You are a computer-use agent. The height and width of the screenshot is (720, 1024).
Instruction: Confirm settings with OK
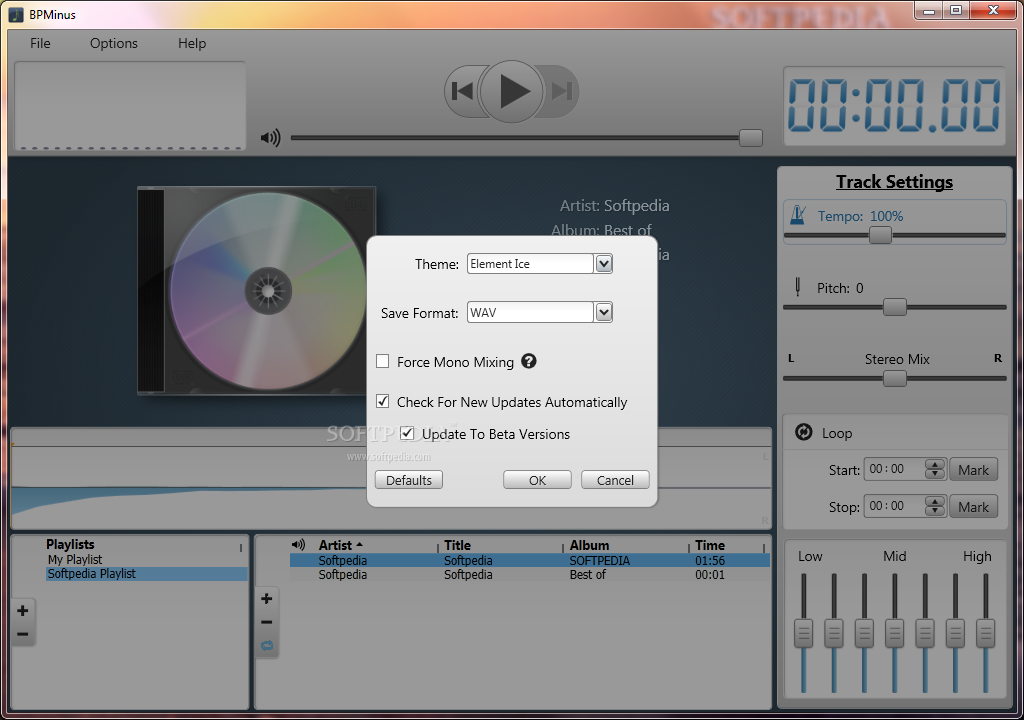click(537, 480)
